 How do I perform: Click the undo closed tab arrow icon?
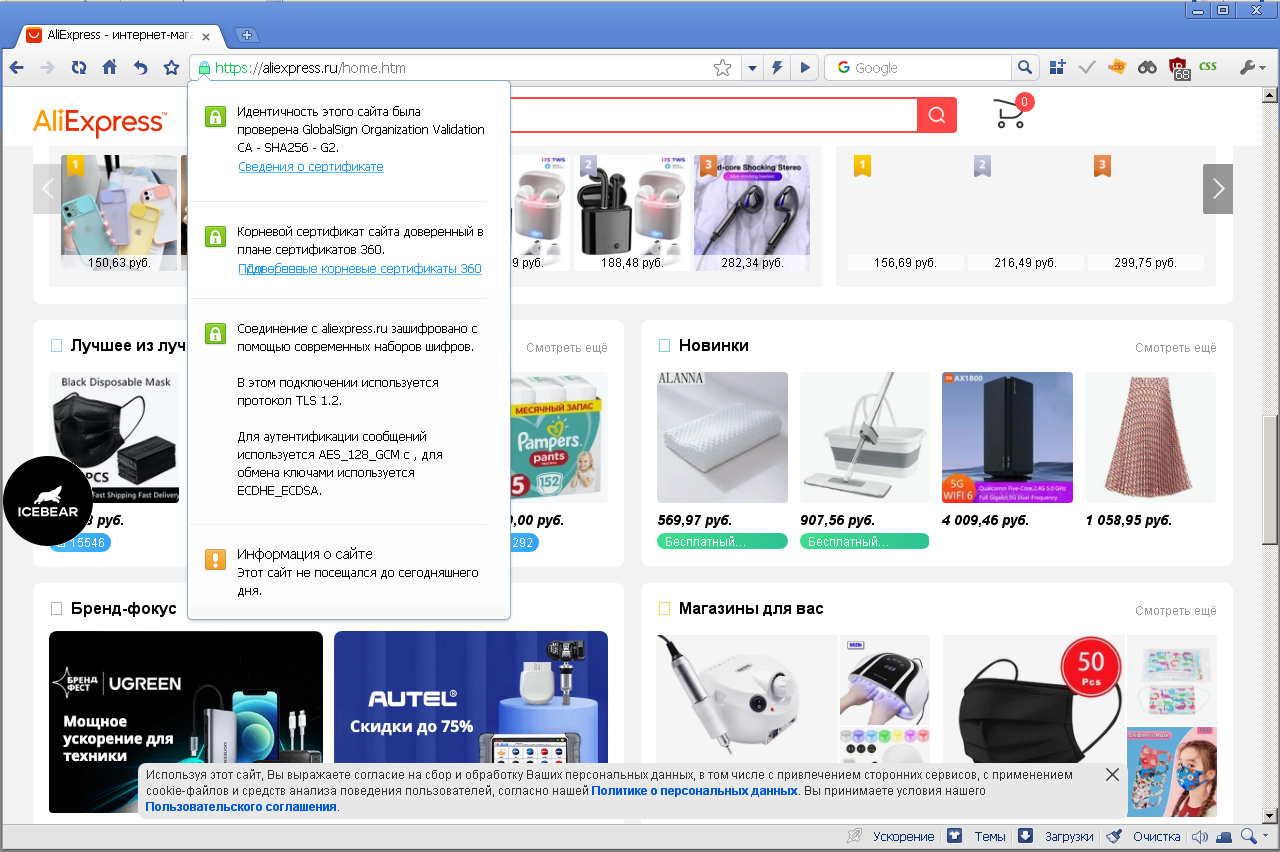(x=140, y=68)
